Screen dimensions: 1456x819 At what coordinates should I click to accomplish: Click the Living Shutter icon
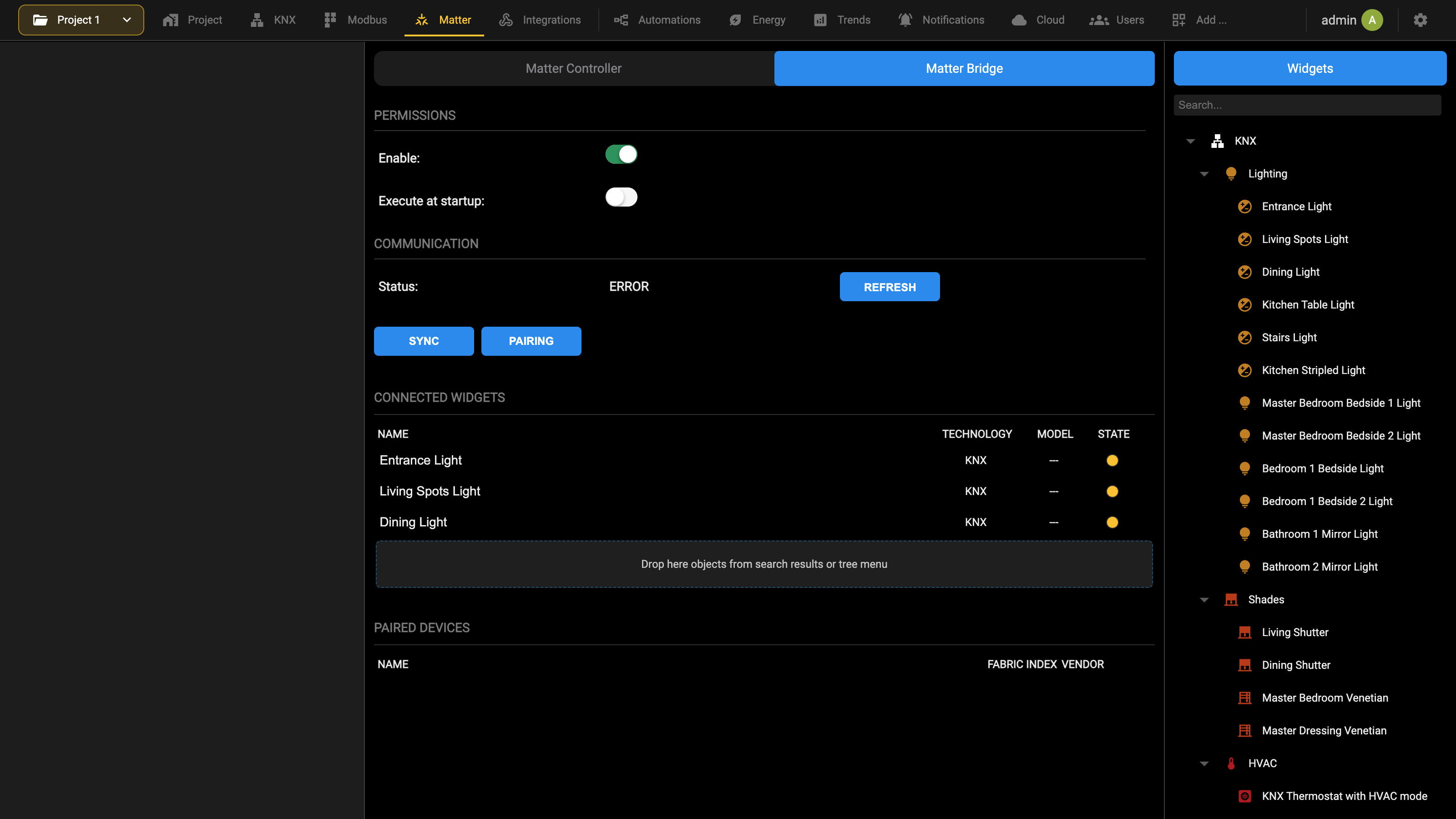(1244, 632)
